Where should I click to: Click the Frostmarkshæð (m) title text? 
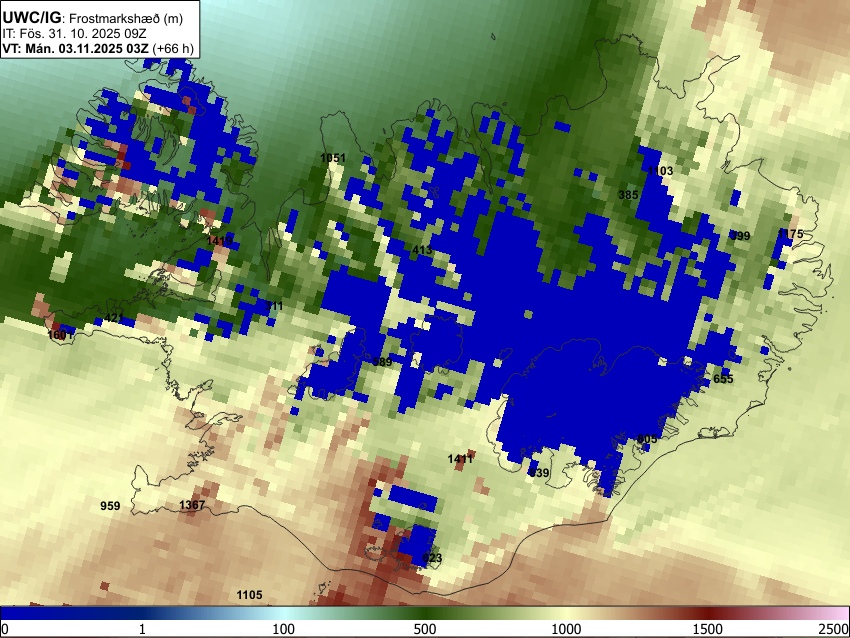coord(126,18)
